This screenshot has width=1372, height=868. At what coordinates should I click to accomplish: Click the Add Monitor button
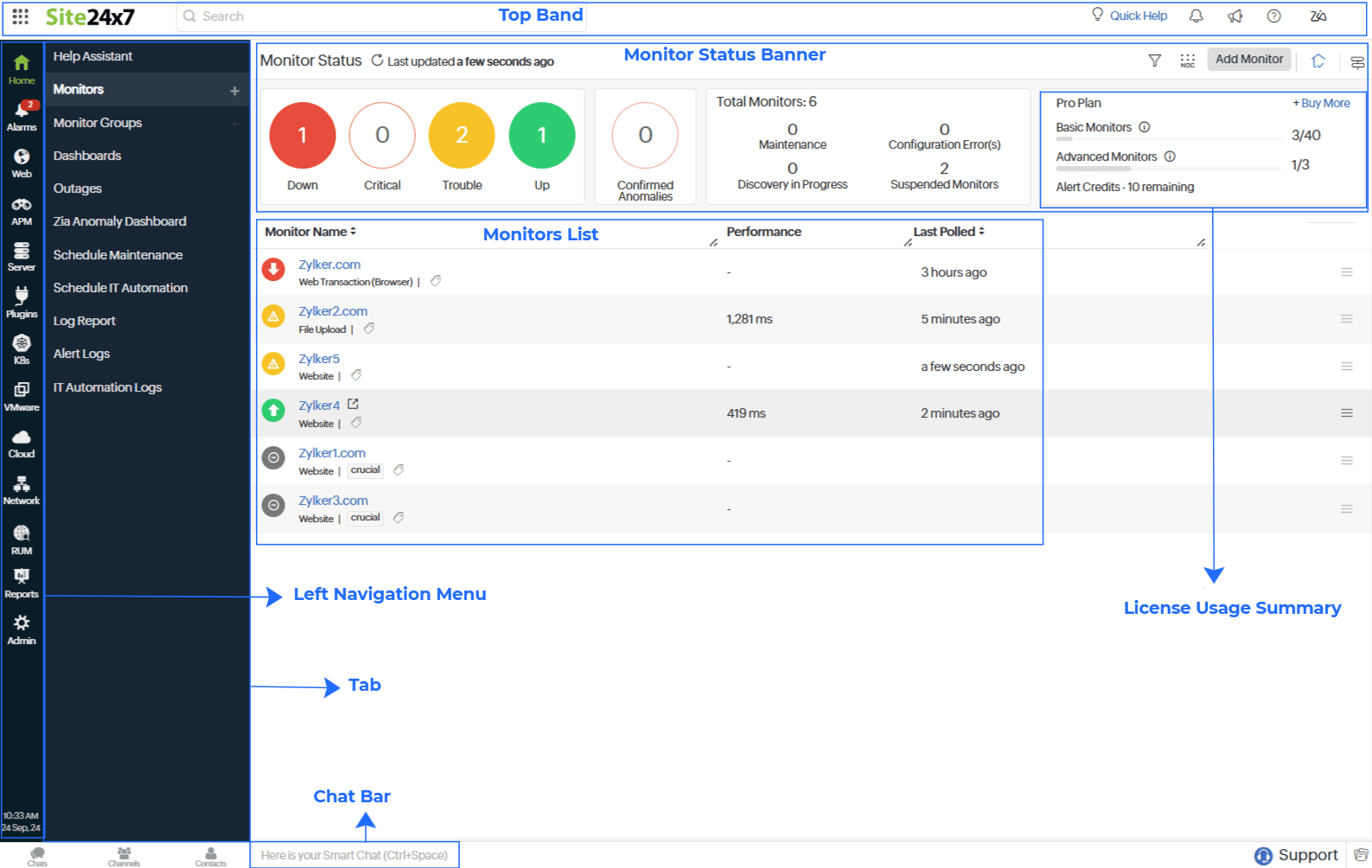pyautogui.click(x=1248, y=60)
